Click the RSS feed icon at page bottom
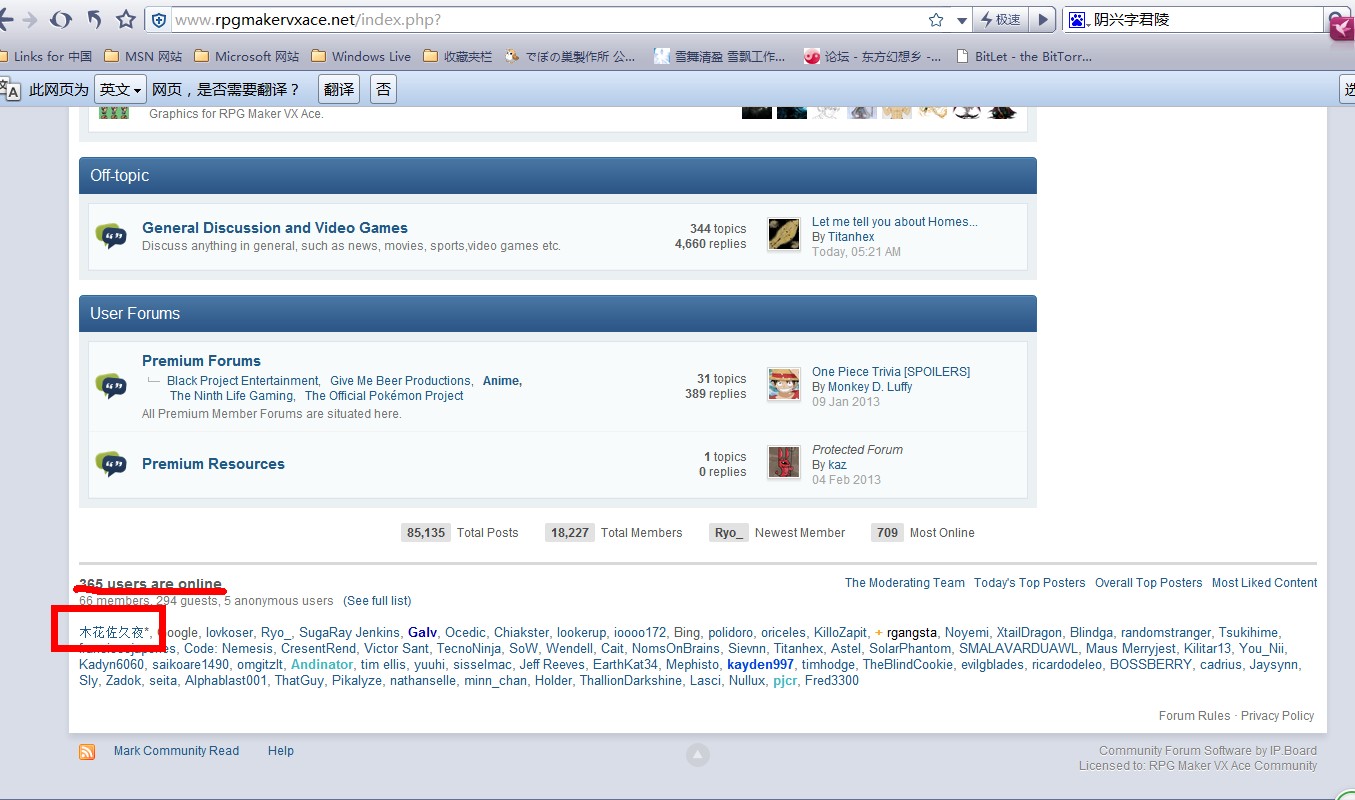Image resolution: width=1355 pixels, height=800 pixels. point(87,751)
